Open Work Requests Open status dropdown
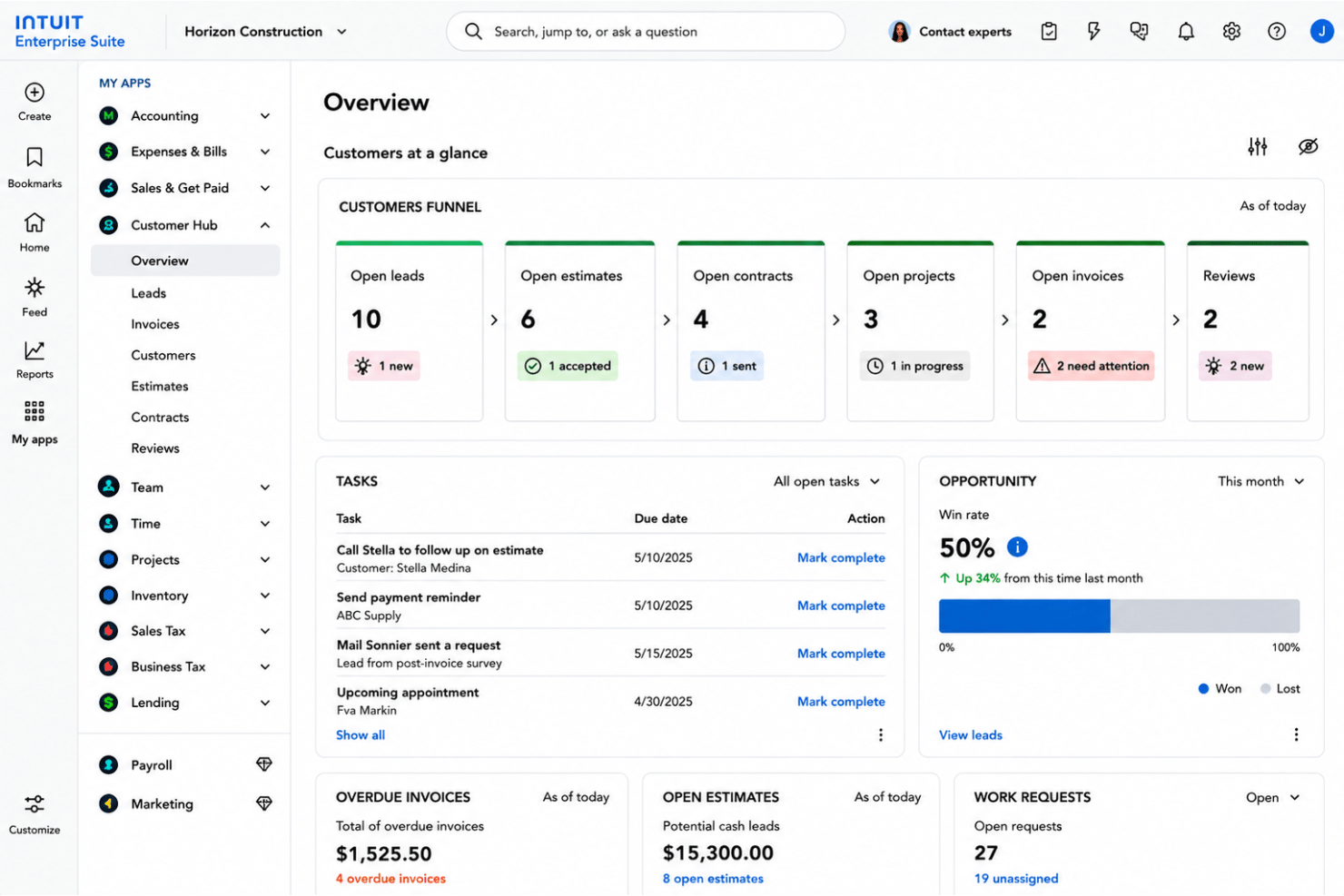This screenshot has height=896, width=1344. (1273, 798)
